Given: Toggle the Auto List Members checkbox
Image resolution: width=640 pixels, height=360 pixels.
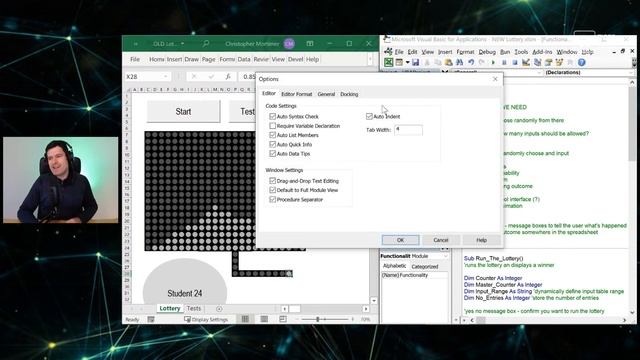Looking at the screenshot, I should [272, 135].
